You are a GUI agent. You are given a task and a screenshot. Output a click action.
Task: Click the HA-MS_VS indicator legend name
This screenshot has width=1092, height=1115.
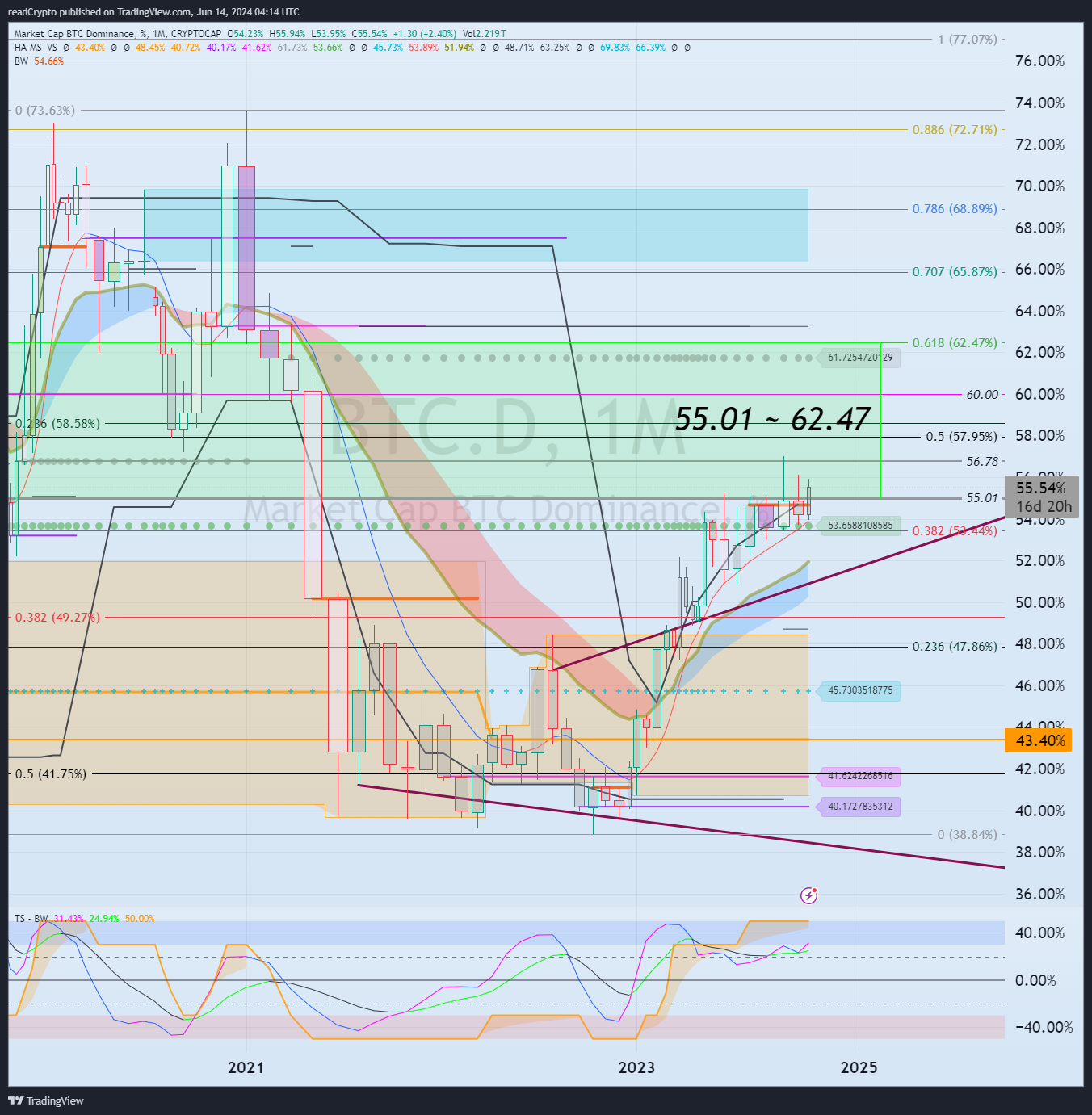[36, 48]
